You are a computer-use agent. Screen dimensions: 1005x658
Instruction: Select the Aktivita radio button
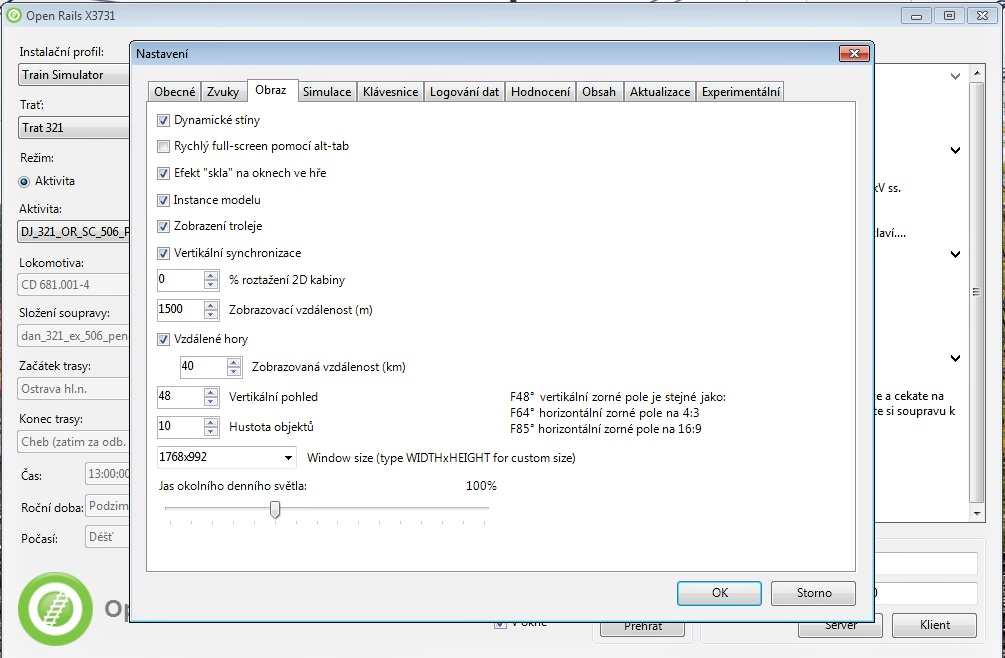click(x=25, y=181)
